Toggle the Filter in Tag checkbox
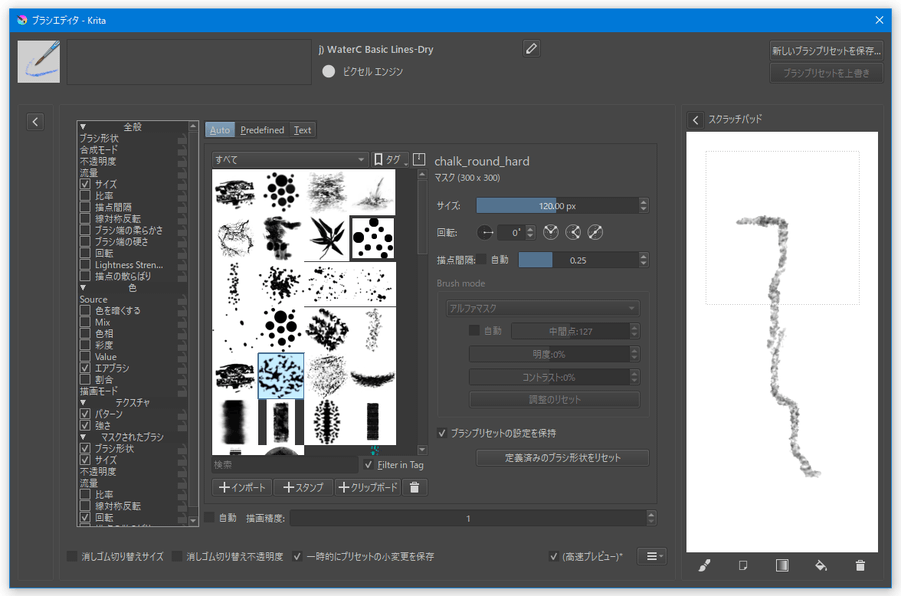Viewport: 901px width, 596px height. pyautogui.click(x=368, y=465)
